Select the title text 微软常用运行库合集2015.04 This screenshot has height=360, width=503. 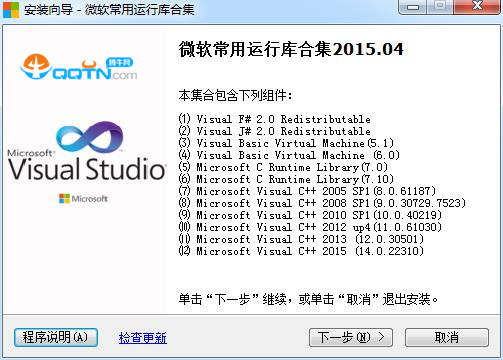click(x=291, y=49)
